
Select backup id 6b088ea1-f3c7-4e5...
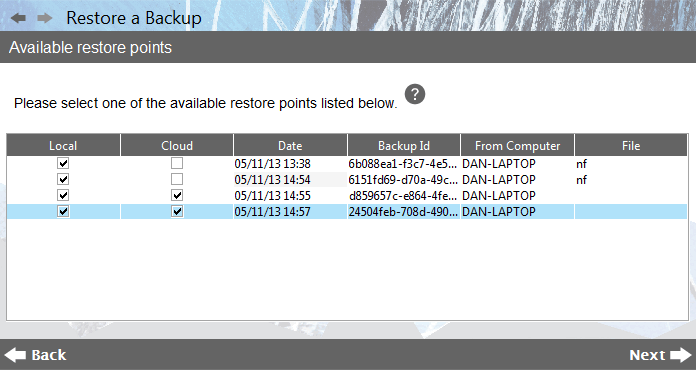[404, 164]
